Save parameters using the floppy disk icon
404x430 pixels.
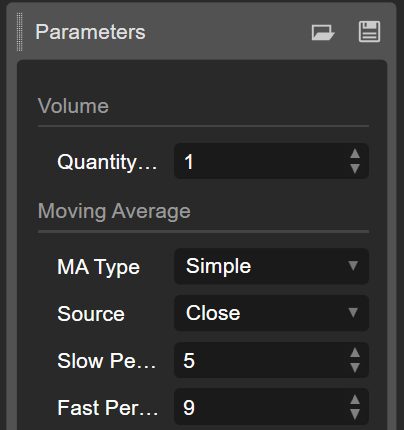[x=369, y=32]
